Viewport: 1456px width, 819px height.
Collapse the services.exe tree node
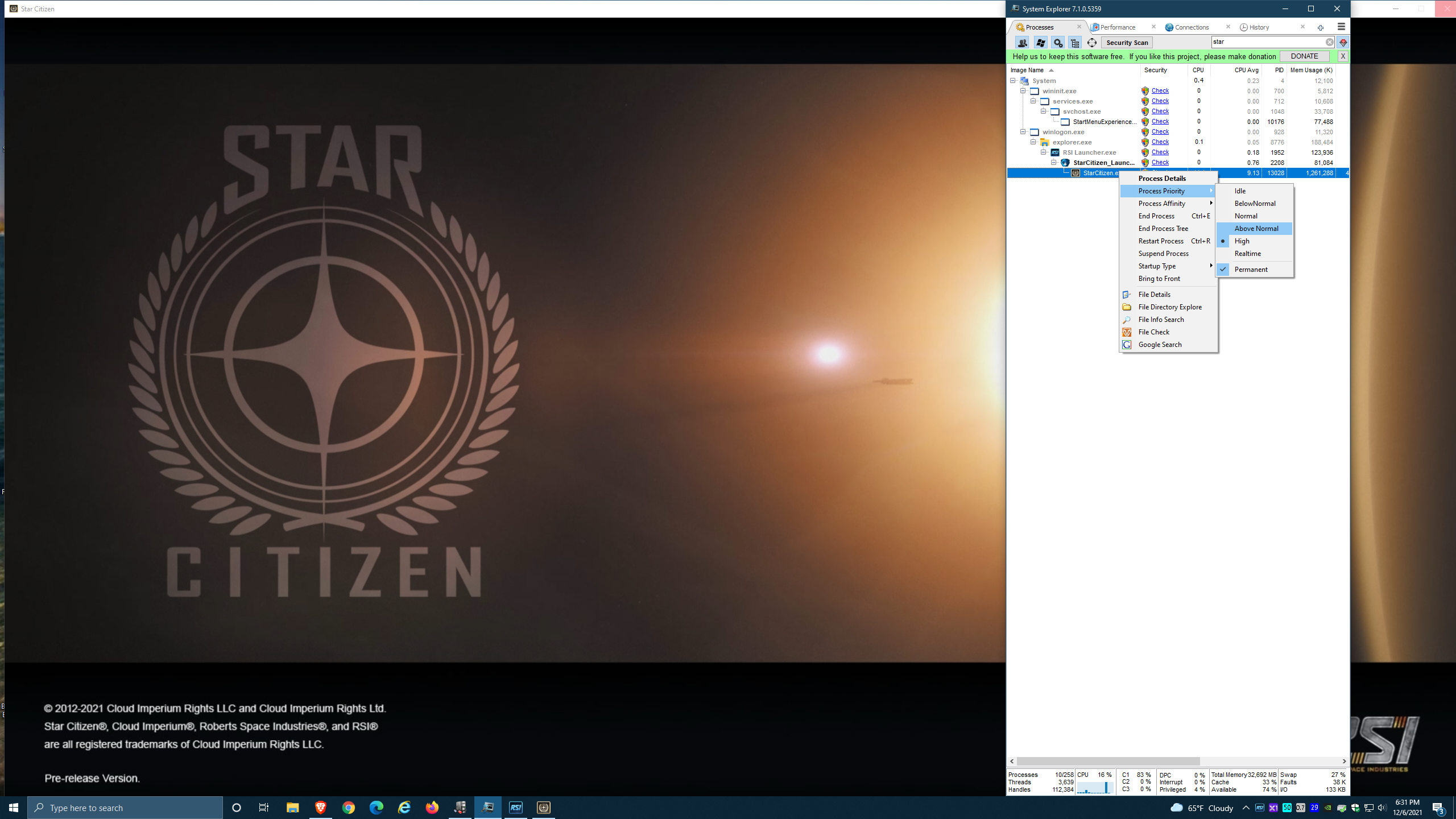pos(1033,101)
